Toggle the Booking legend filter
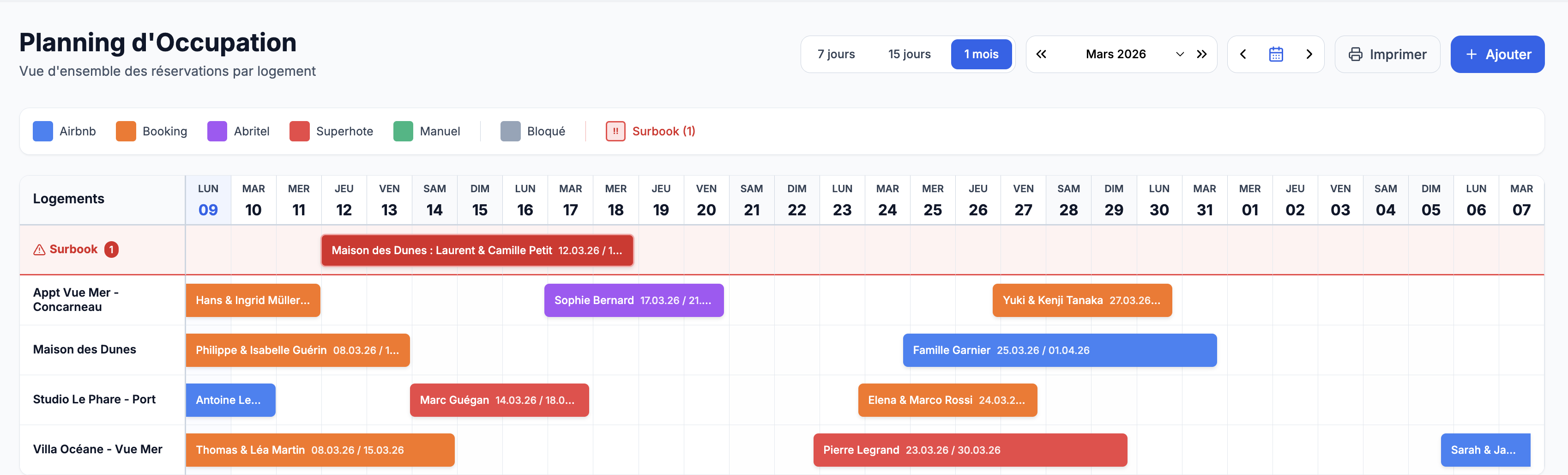 coord(126,131)
